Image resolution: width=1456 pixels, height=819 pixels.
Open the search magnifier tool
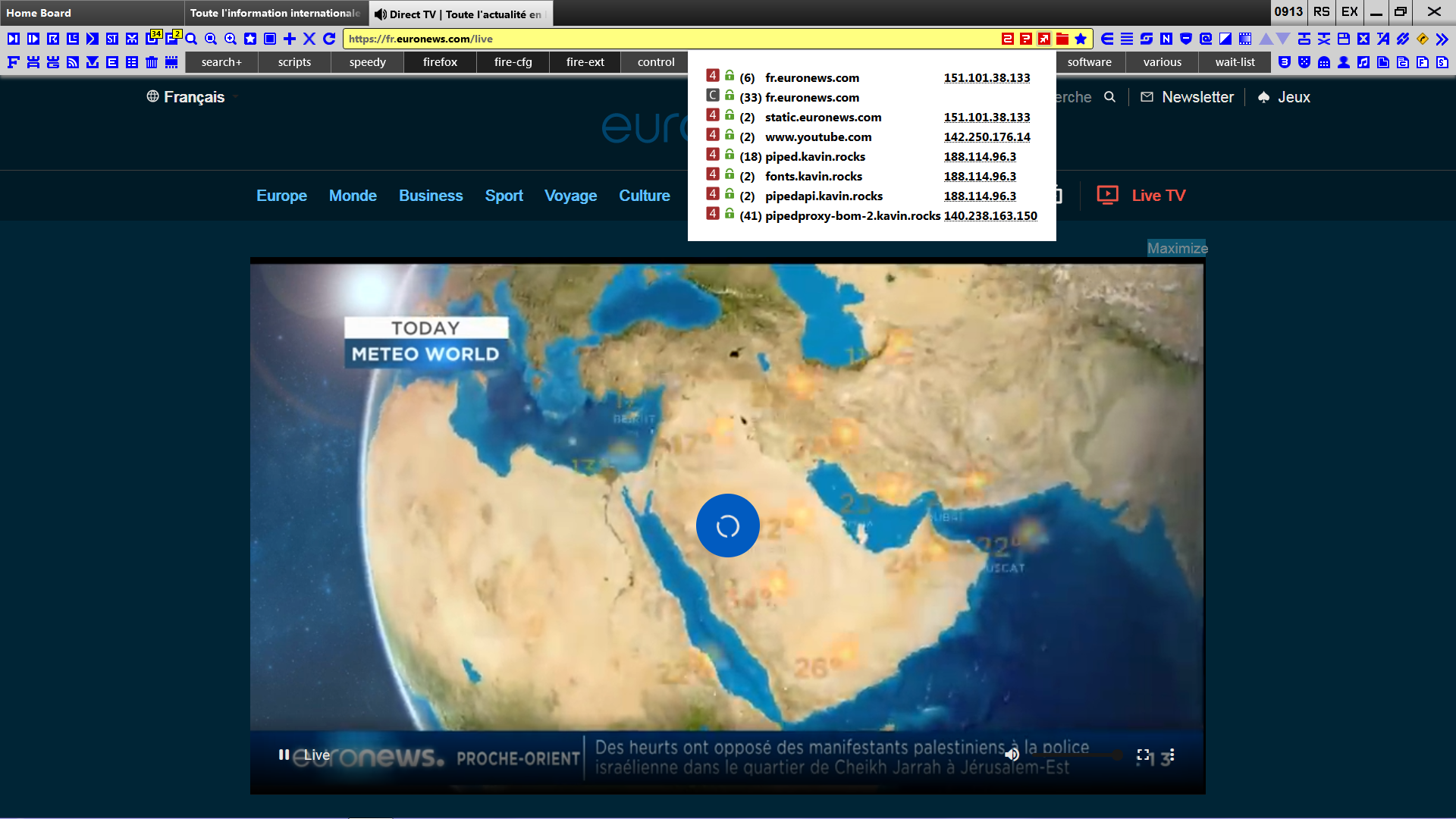(x=191, y=39)
